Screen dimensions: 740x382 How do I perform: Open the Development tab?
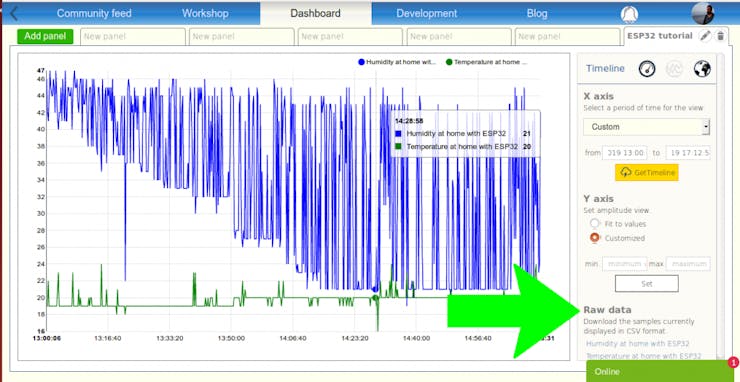[427, 13]
